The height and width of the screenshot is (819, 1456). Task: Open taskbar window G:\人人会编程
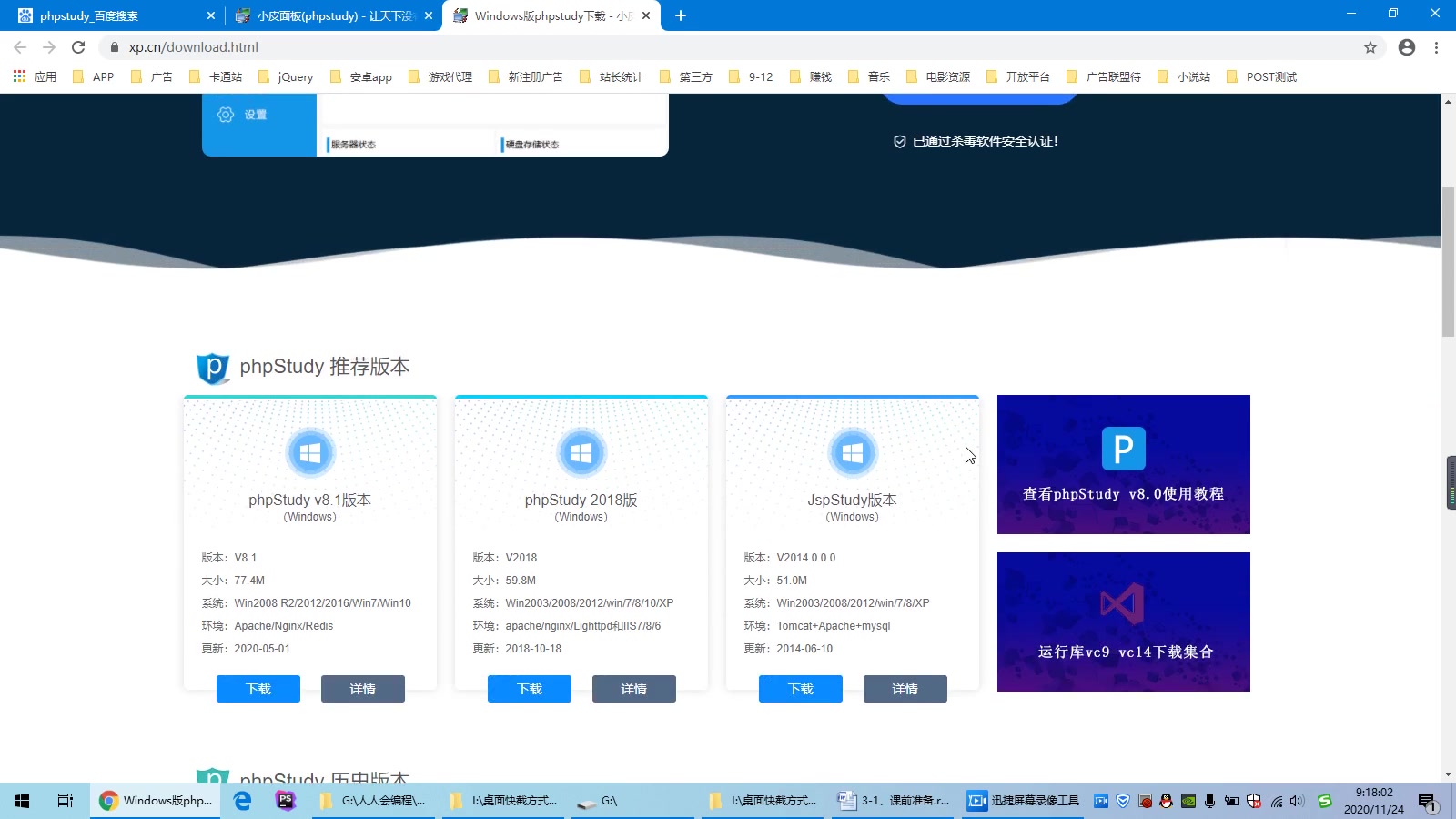point(374,801)
